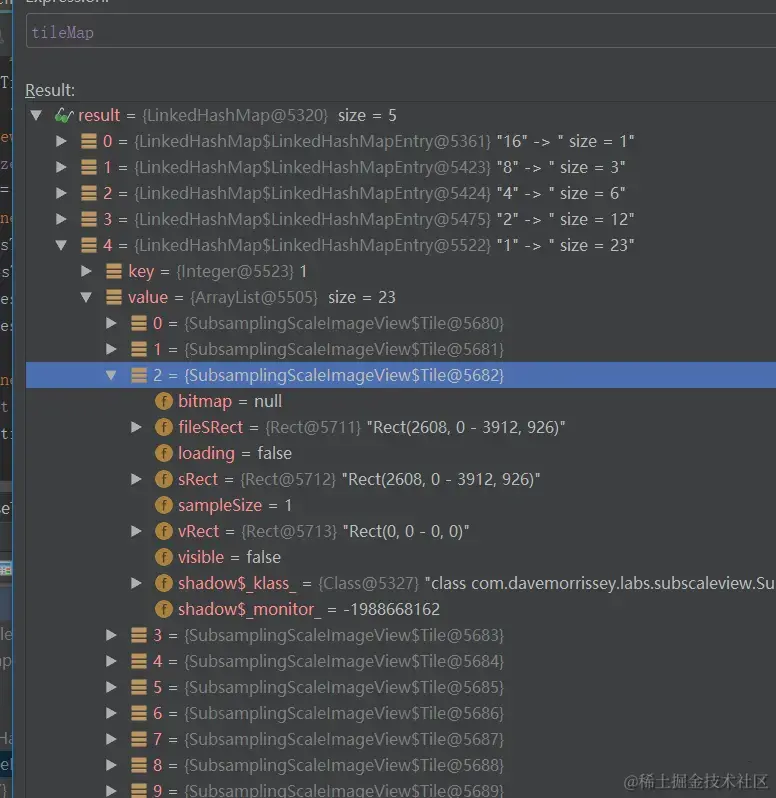Click the loading field icon
The image size is (776, 798).
(x=164, y=453)
